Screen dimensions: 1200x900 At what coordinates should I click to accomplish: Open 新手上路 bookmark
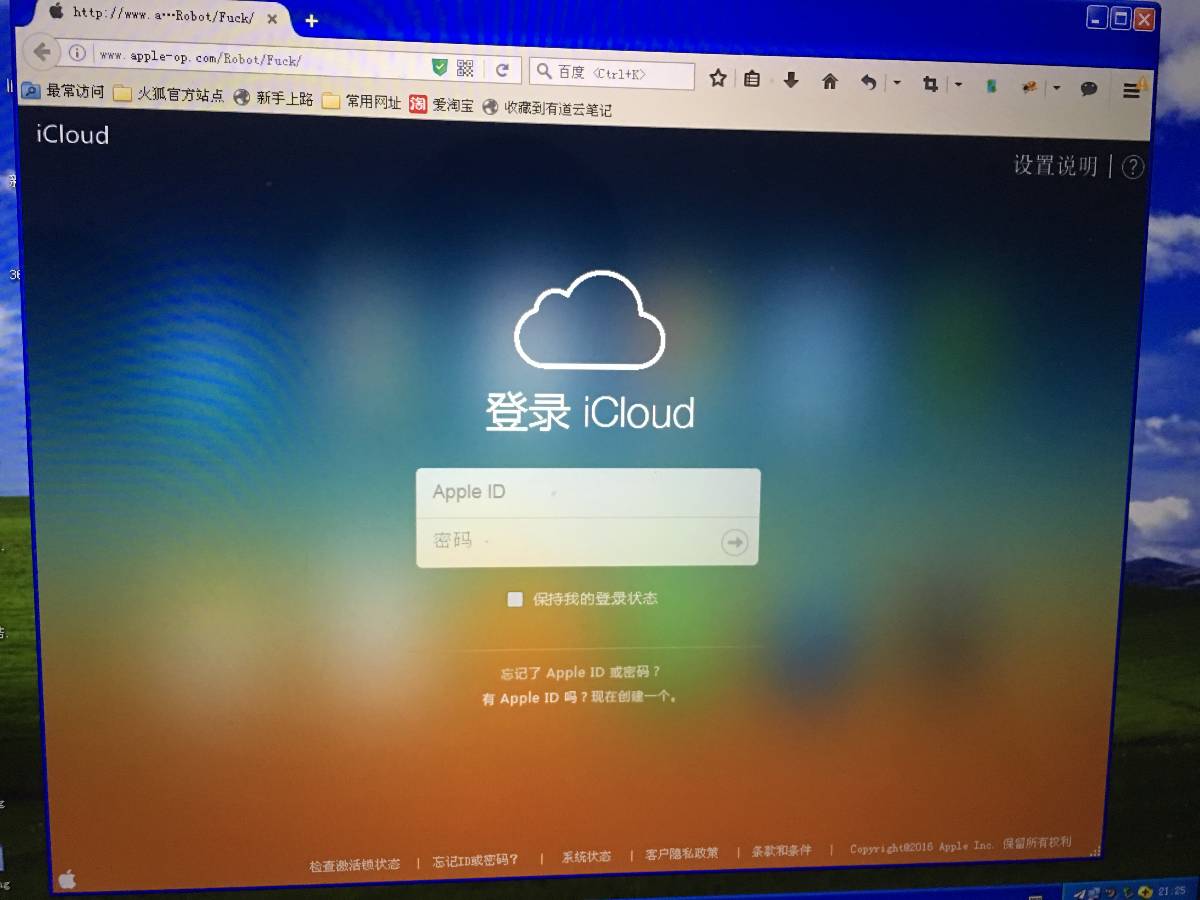click(x=274, y=98)
